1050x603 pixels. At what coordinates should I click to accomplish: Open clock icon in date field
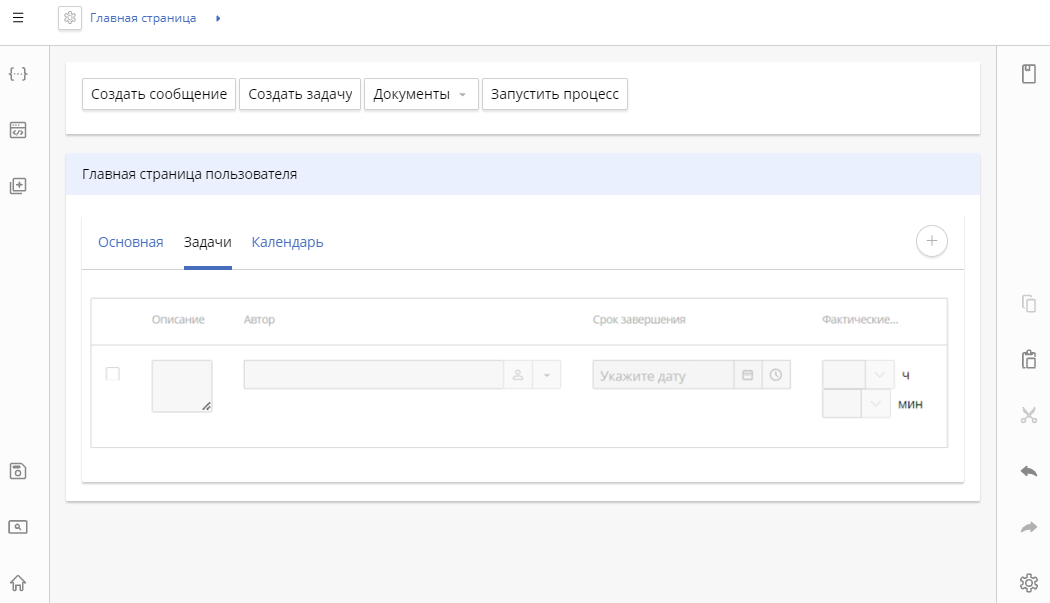[775, 375]
